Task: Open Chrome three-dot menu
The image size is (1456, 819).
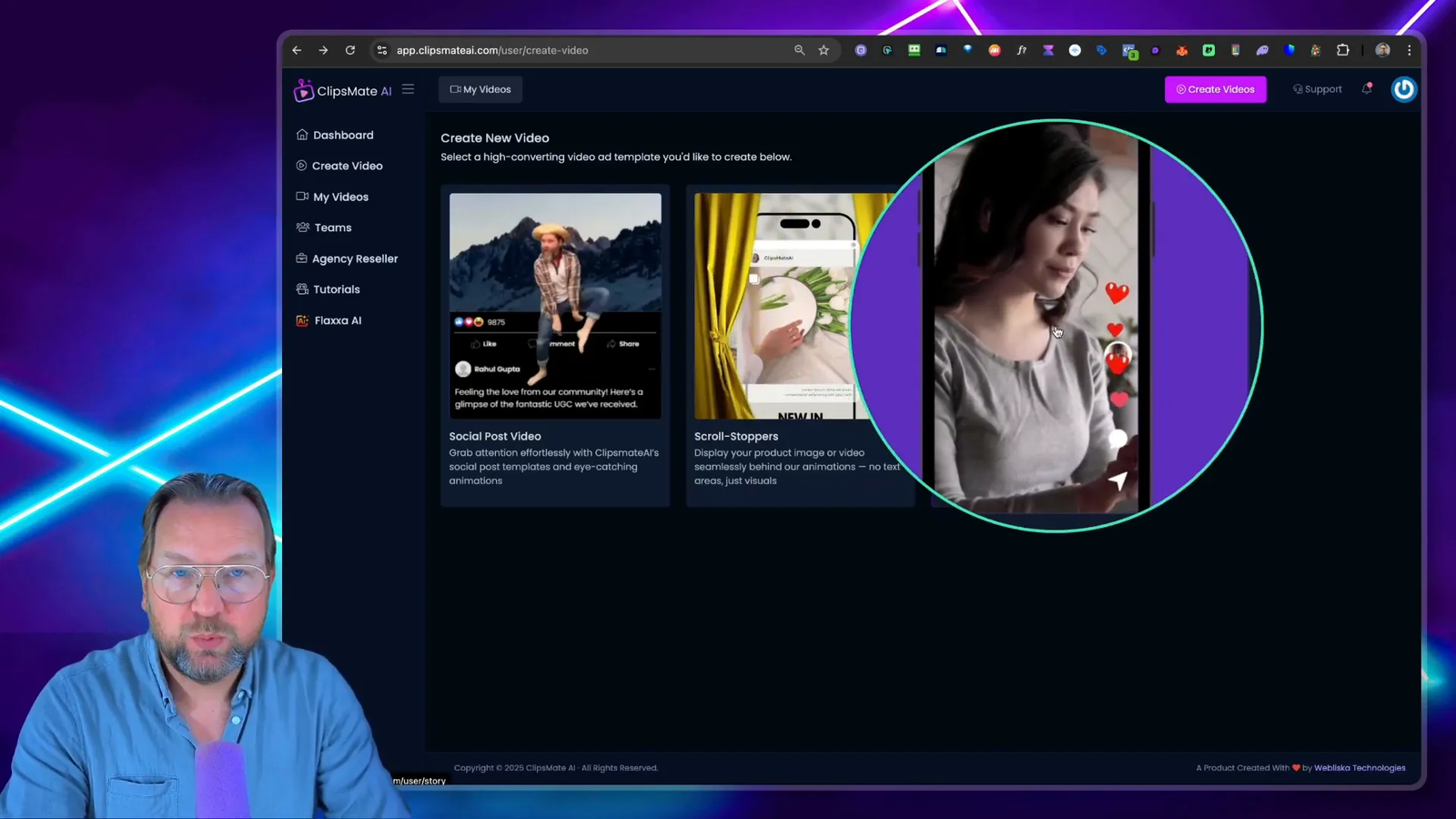Action: coord(1410,50)
